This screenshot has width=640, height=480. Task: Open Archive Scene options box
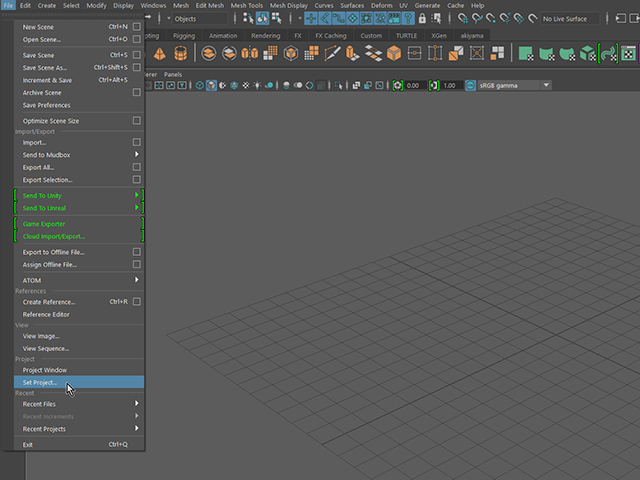point(137,93)
